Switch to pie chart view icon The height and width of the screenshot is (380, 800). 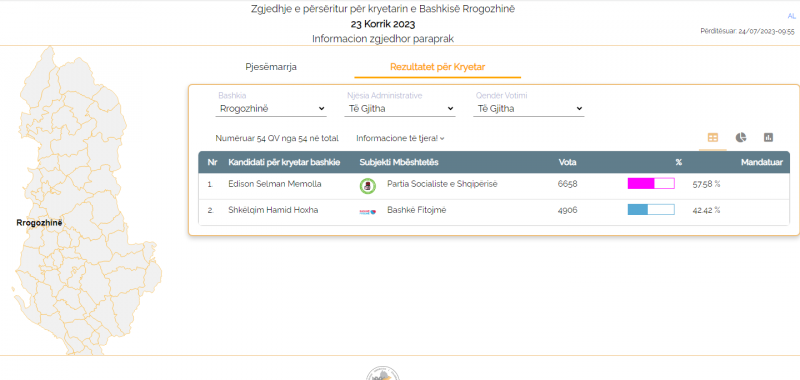(741, 137)
